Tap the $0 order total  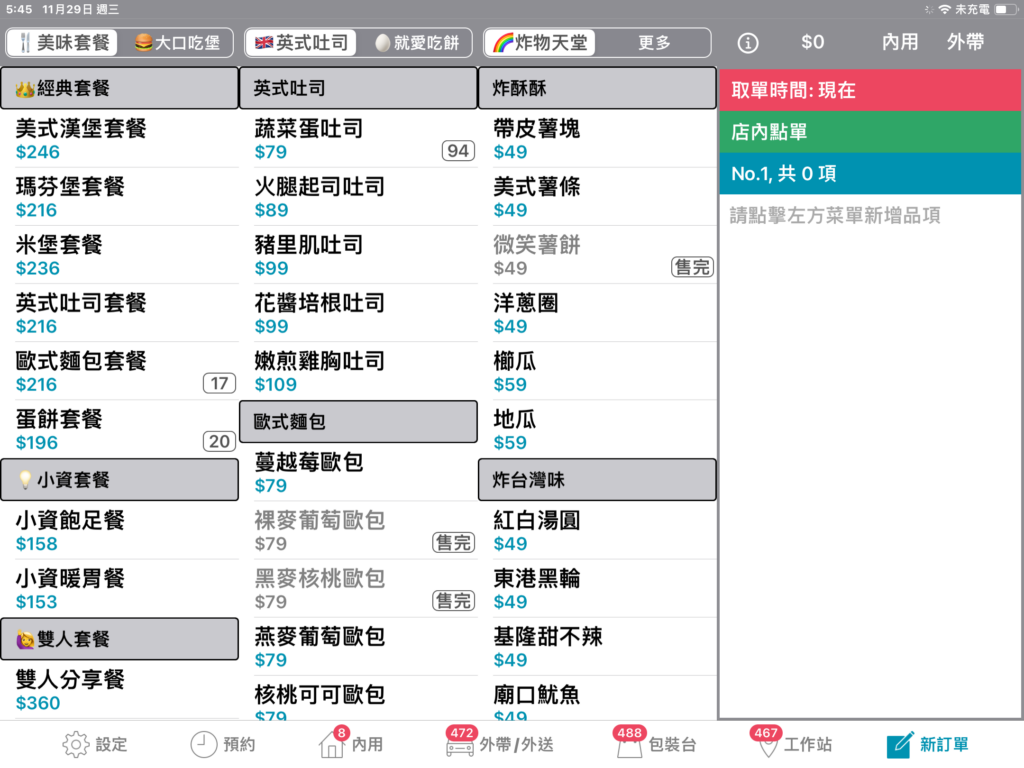pos(812,42)
